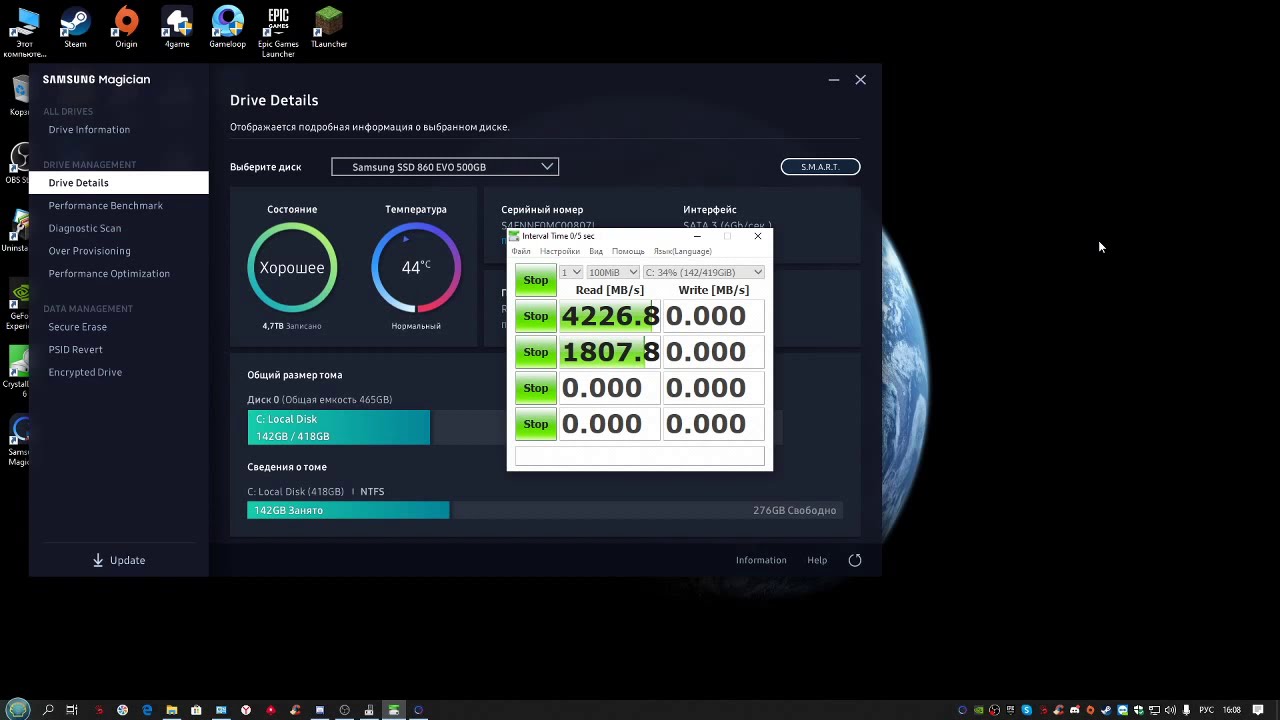Open the test size dropdown 100MiB
Screen dimensions: 1280x720
pos(613,272)
